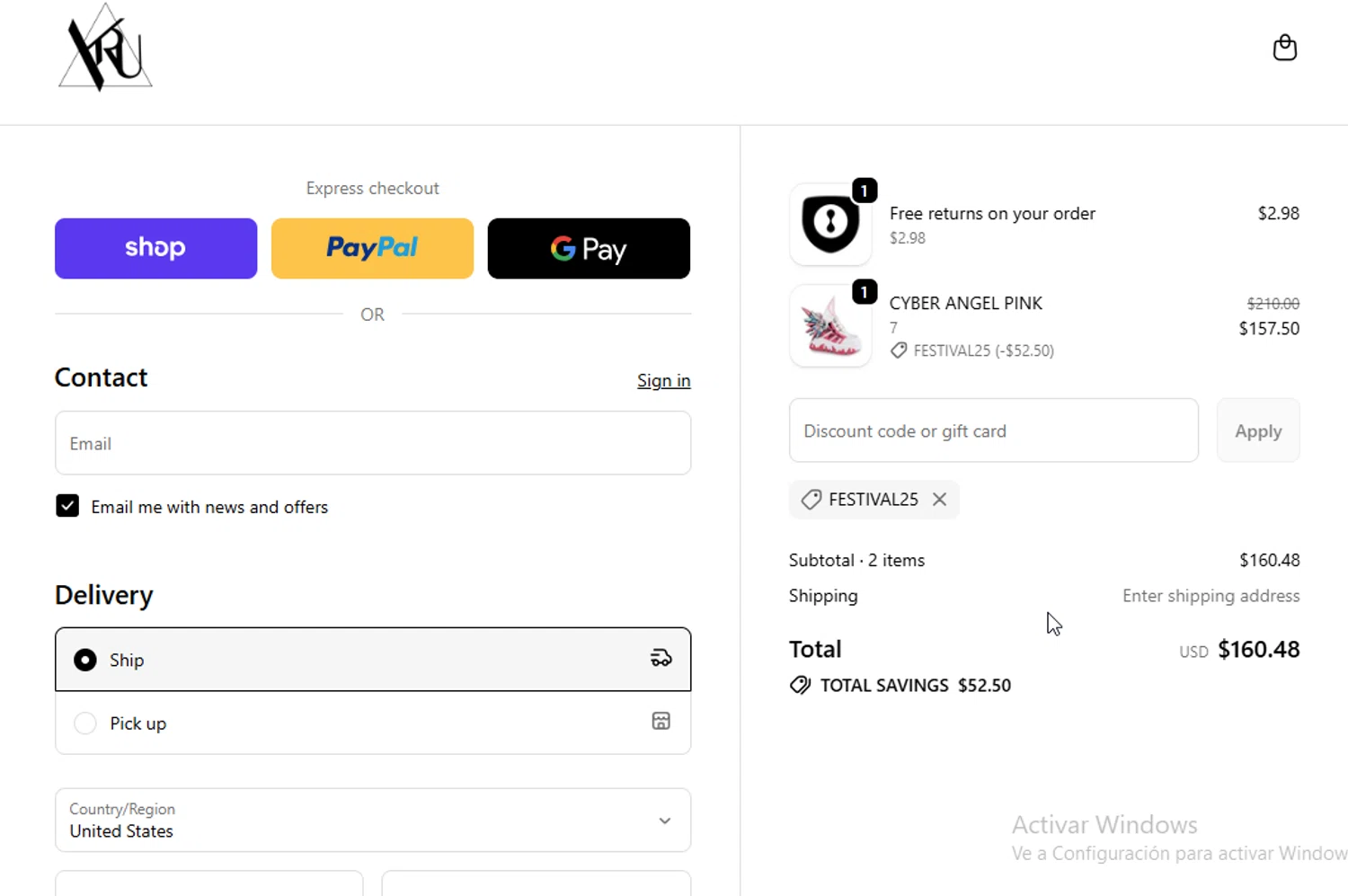Click the Delivery section heading
The image size is (1348, 896).
(104, 595)
